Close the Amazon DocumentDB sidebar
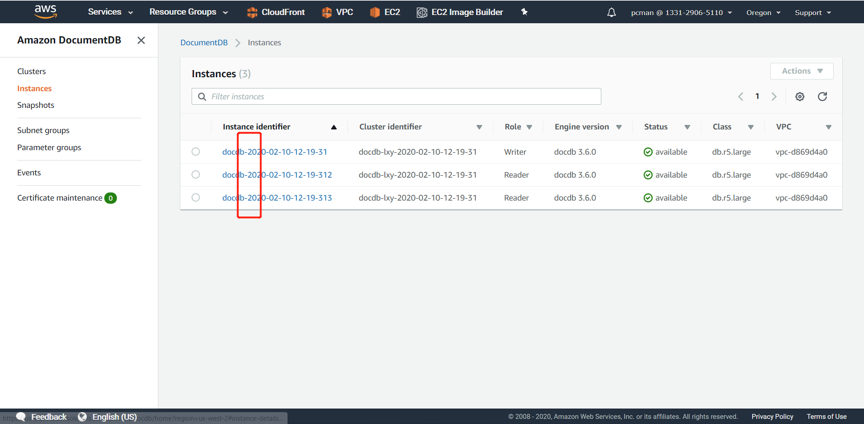 tap(141, 40)
